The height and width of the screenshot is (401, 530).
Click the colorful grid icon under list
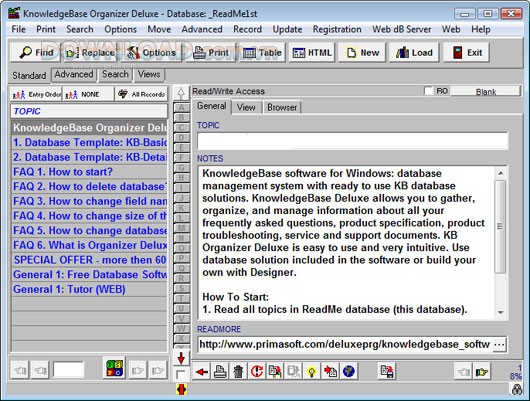115,368
